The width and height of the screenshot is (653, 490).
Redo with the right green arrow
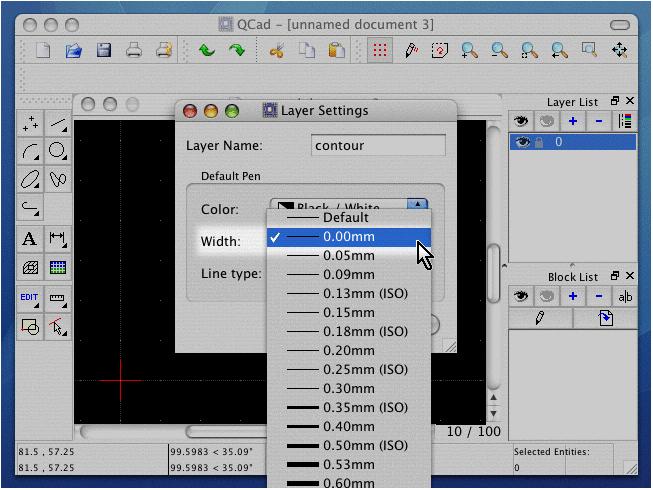coord(237,50)
